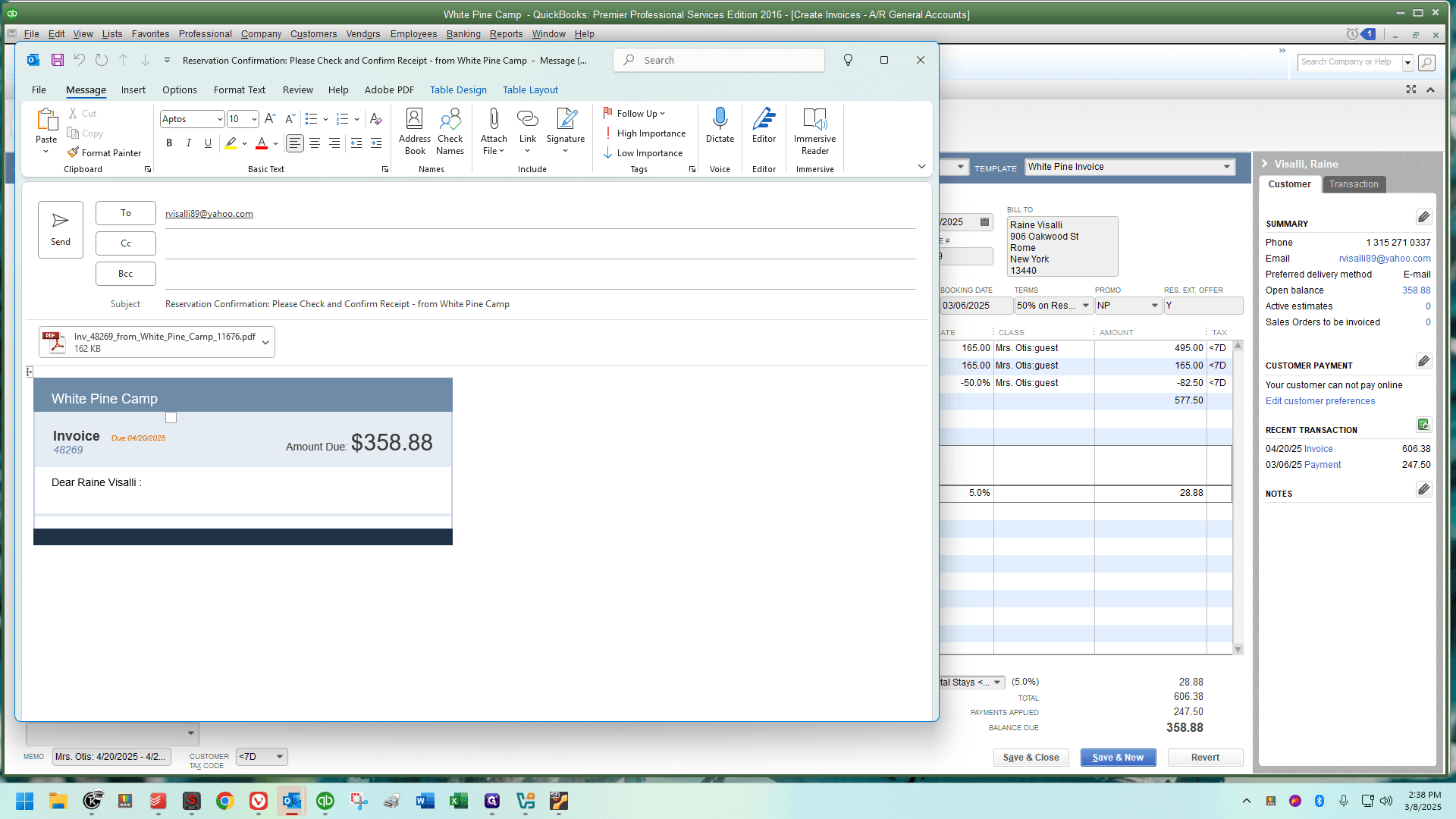
Task: Toggle Bold formatting
Action: [169, 143]
